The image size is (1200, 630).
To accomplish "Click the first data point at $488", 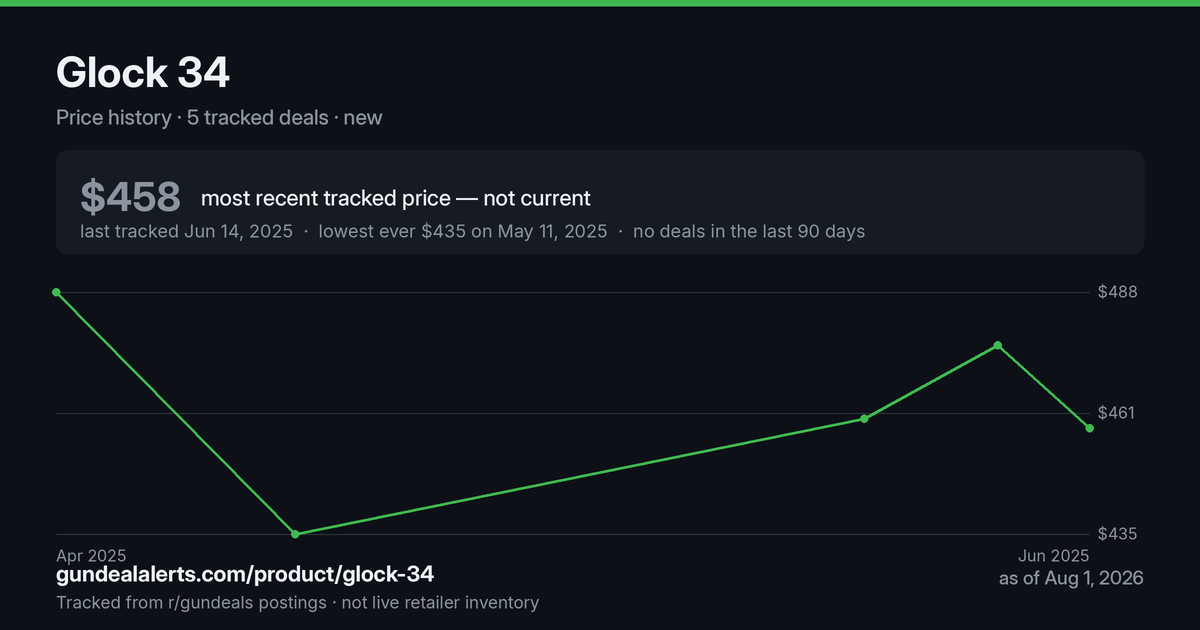I will point(57,292).
